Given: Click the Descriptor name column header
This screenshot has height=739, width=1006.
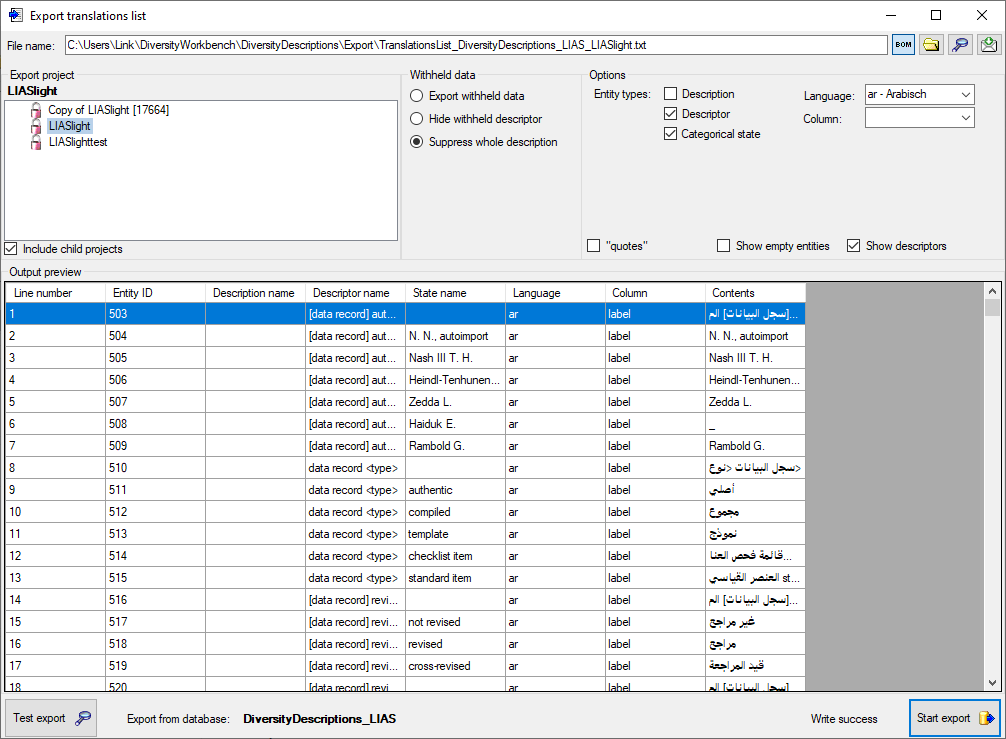Looking at the screenshot, I should pos(355,293).
